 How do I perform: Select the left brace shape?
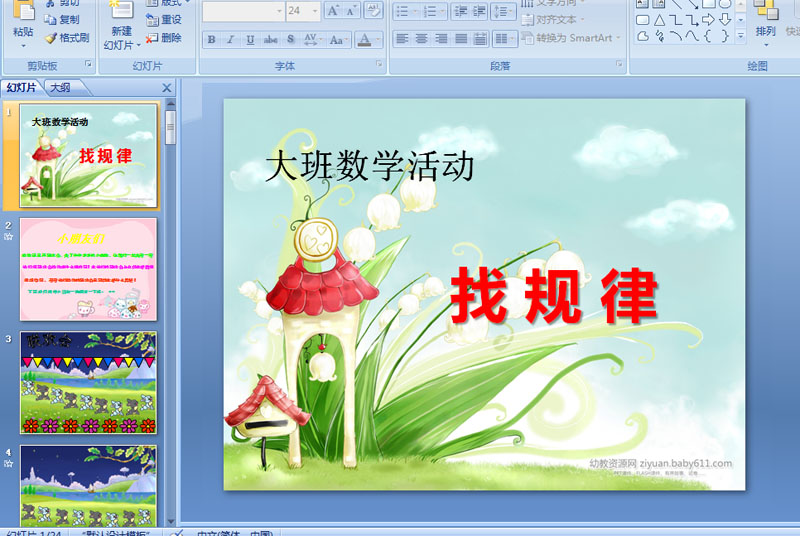(708, 36)
